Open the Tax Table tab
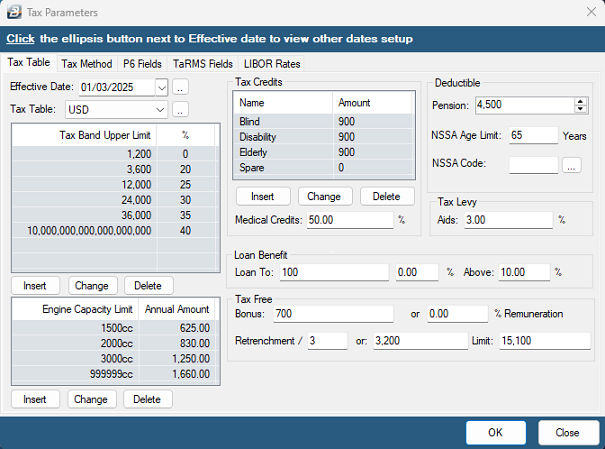The width and height of the screenshot is (605, 449). coord(29,62)
